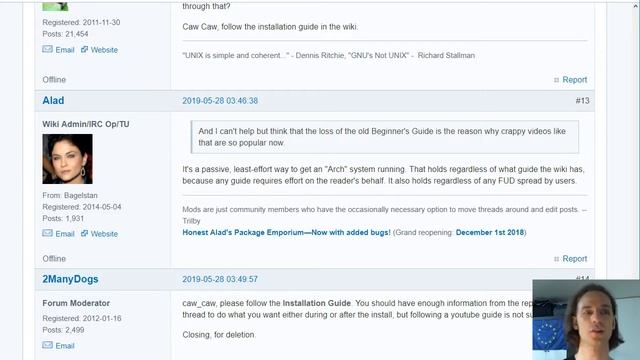The height and width of the screenshot is (360, 640).
Task: Click Alad's "Offline" status text
Action: tap(54, 259)
